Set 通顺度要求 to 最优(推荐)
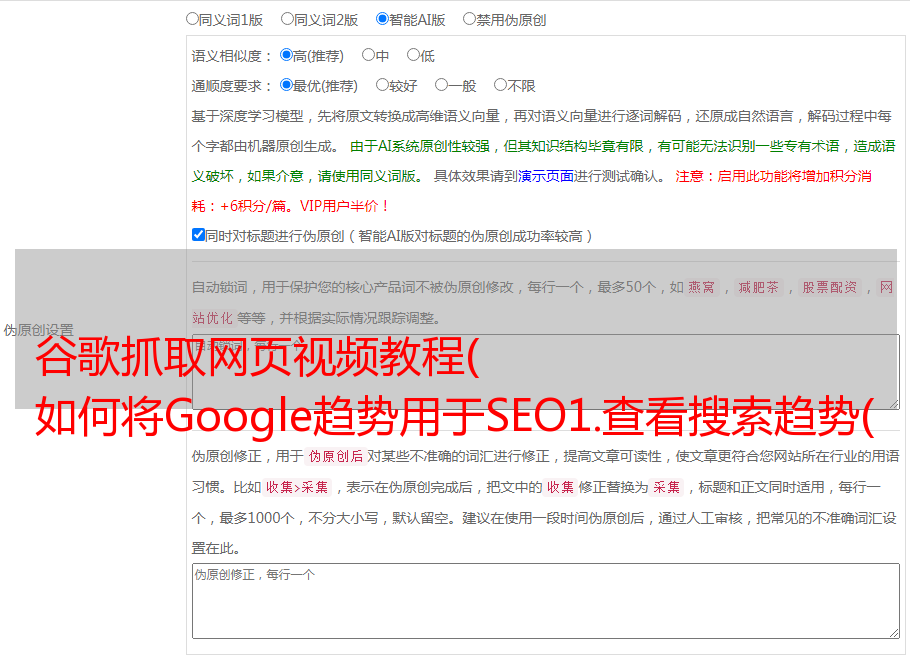This screenshot has height=658, width=911. point(287,86)
